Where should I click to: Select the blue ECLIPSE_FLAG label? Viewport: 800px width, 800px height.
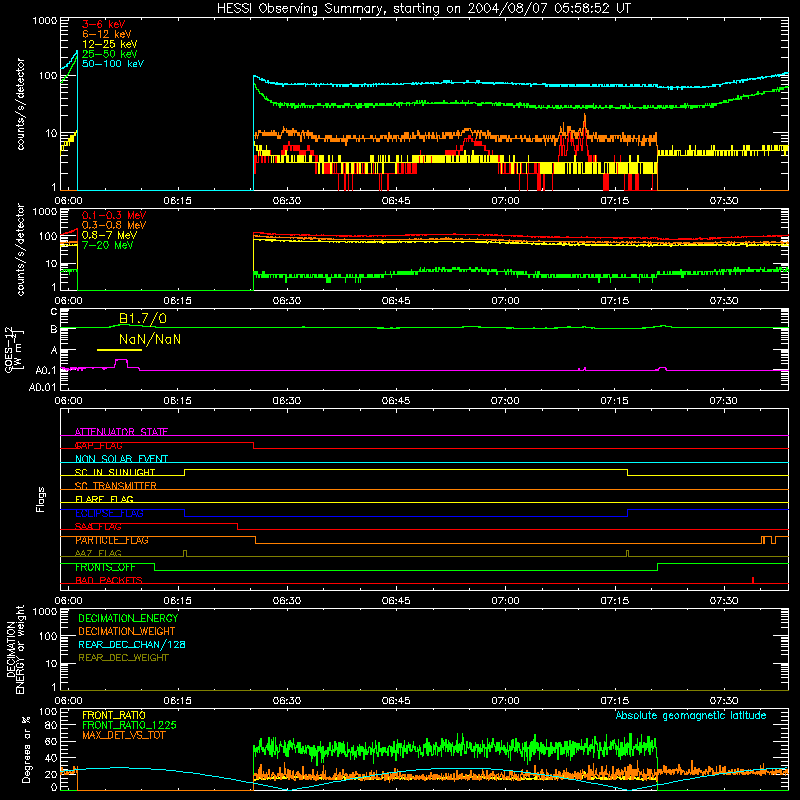tap(109, 513)
